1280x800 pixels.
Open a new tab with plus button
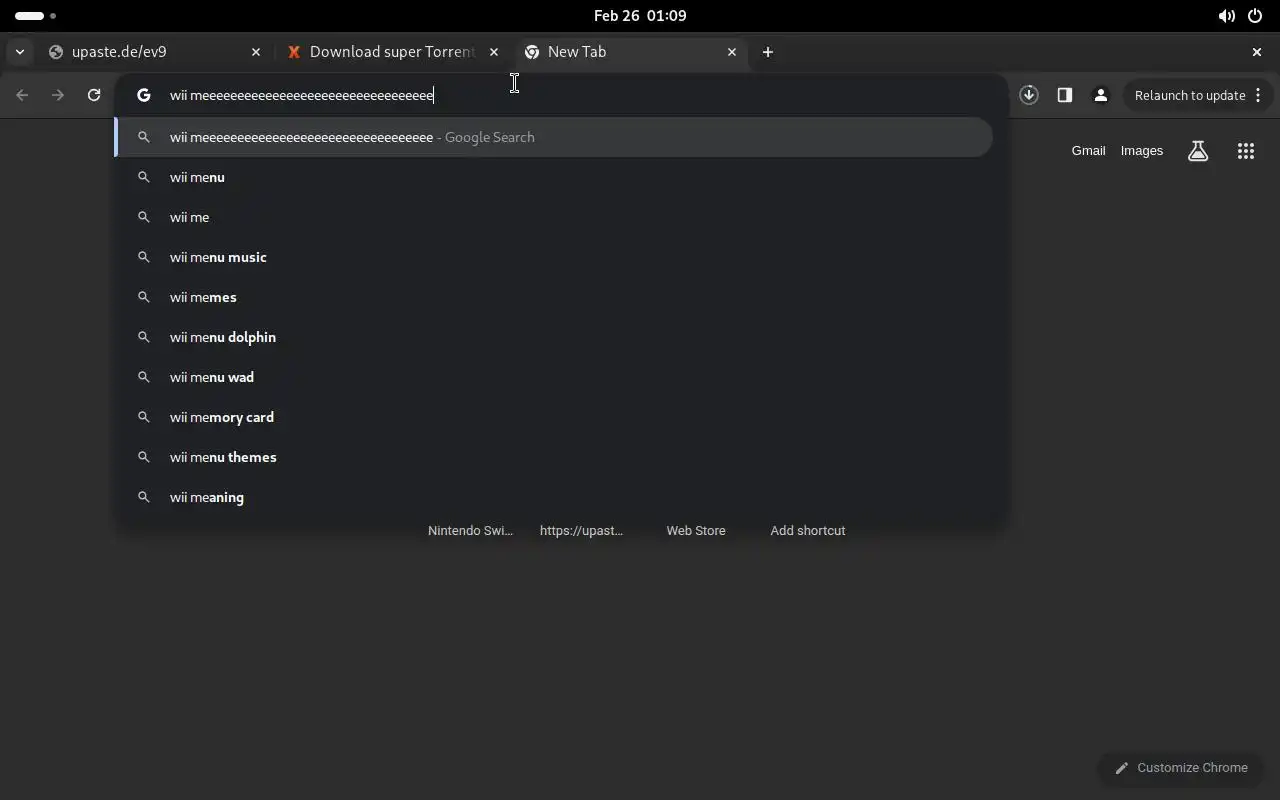pos(768,52)
